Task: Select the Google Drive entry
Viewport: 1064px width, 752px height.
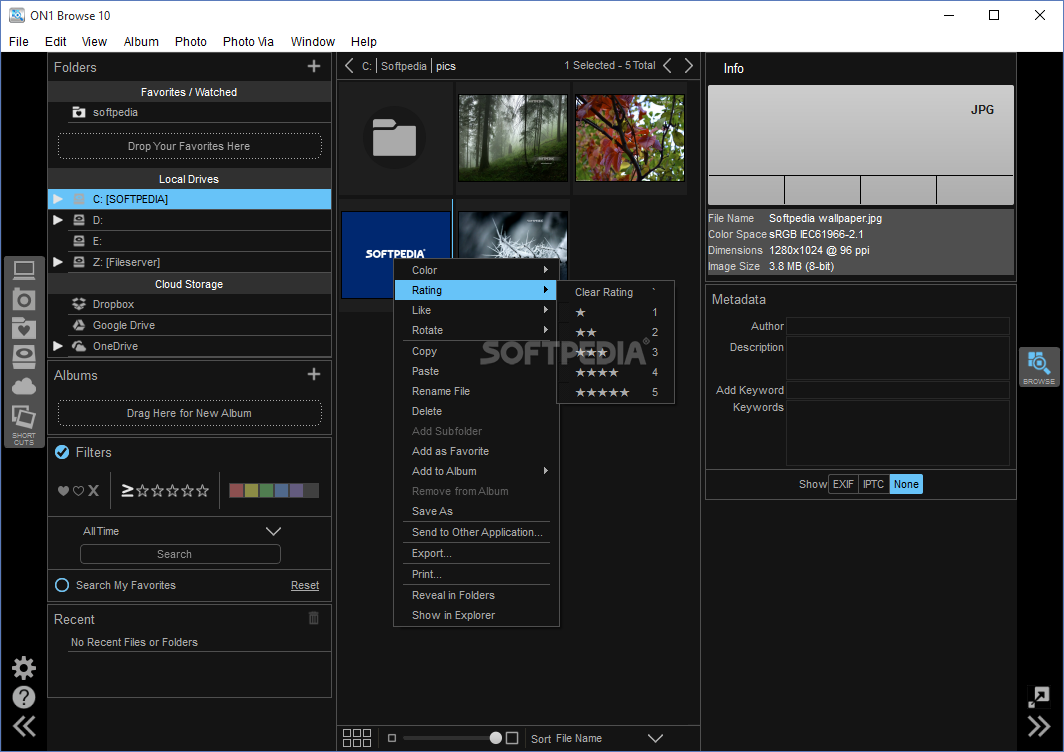Action: [189, 325]
